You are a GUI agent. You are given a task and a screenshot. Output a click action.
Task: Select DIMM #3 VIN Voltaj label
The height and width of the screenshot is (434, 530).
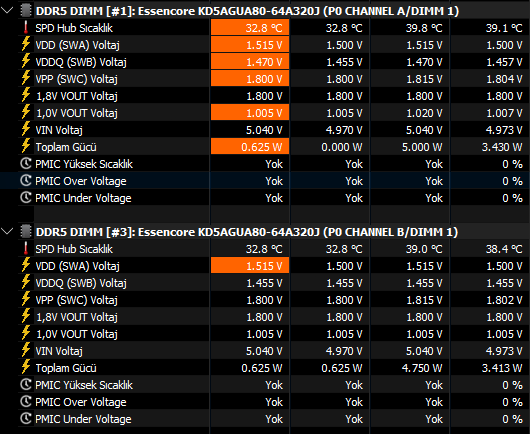(59, 351)
